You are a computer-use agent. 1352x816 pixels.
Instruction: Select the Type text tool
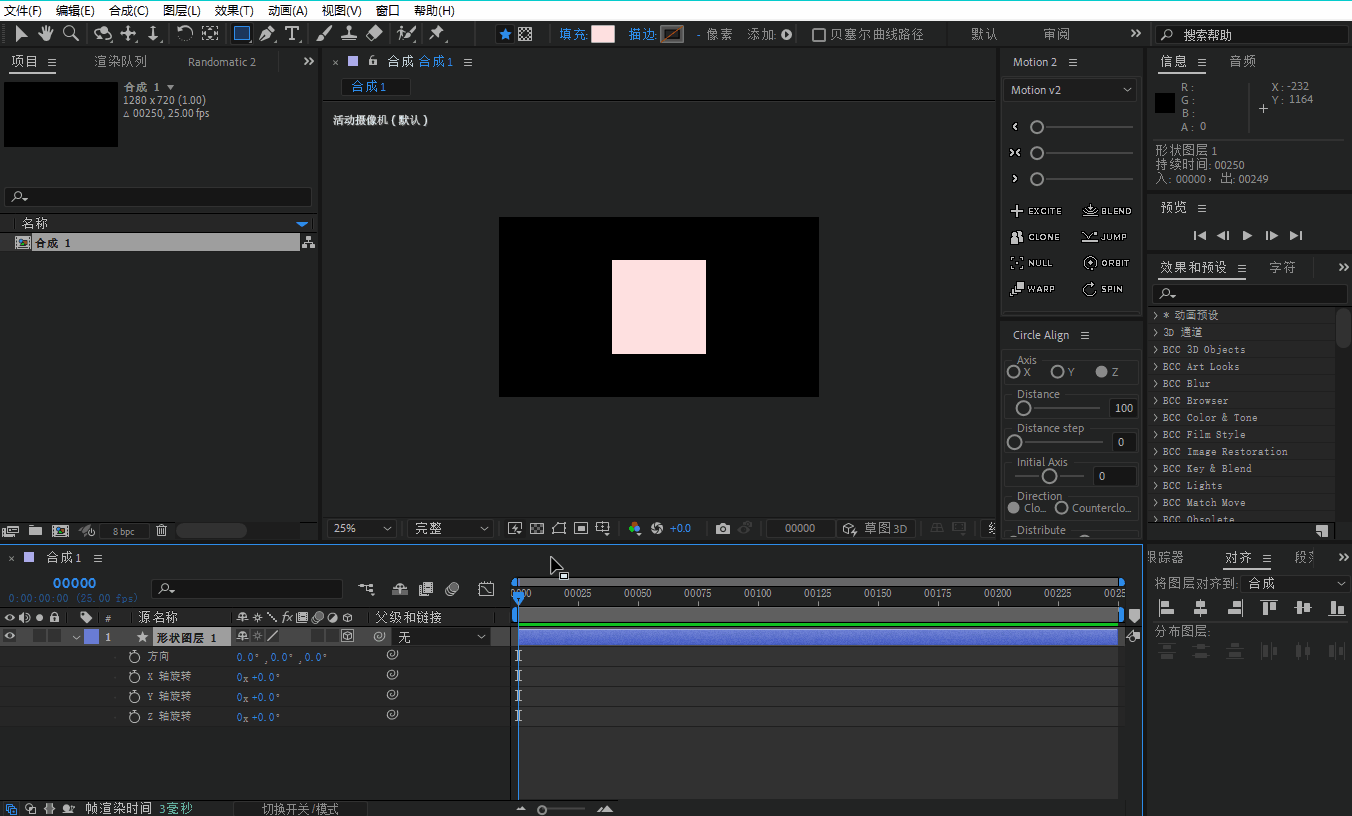click(x=292, y=34)
